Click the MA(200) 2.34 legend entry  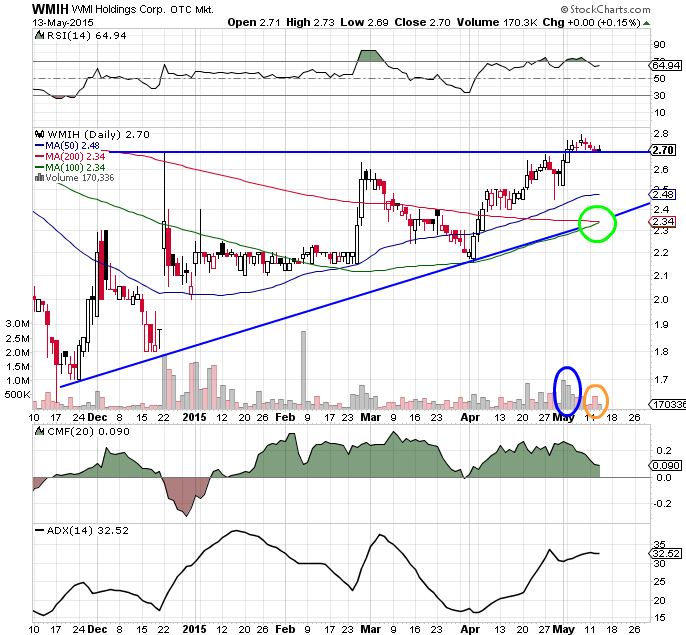tap(75, 157)
